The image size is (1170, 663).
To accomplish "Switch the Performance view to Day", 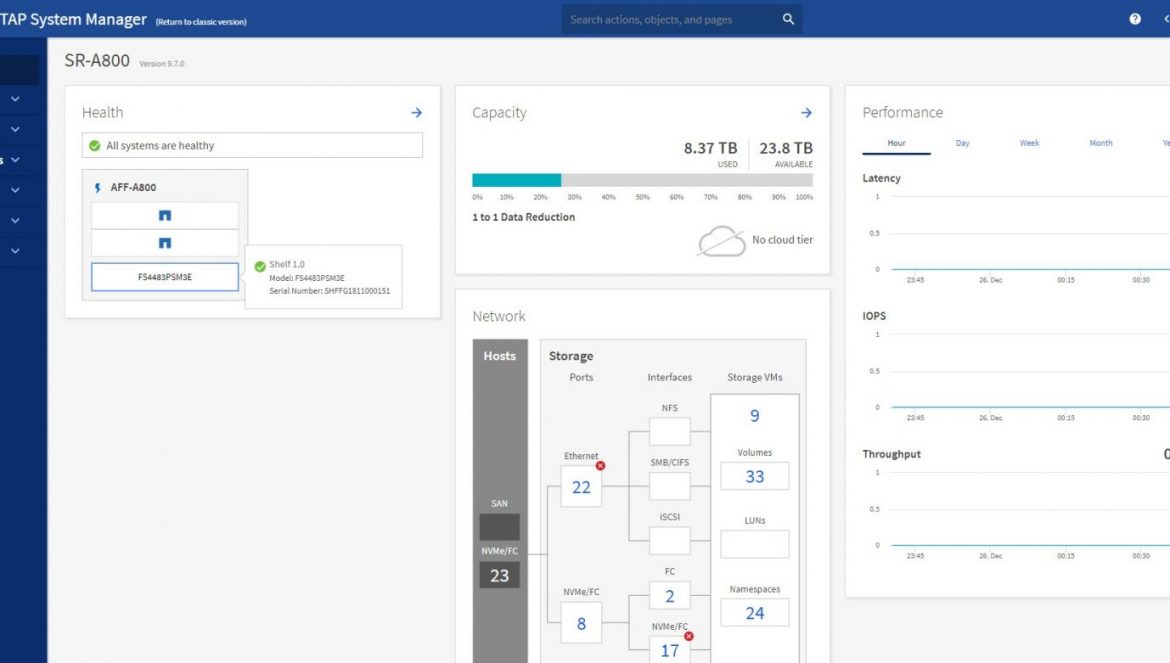I will tap(963, 143).
